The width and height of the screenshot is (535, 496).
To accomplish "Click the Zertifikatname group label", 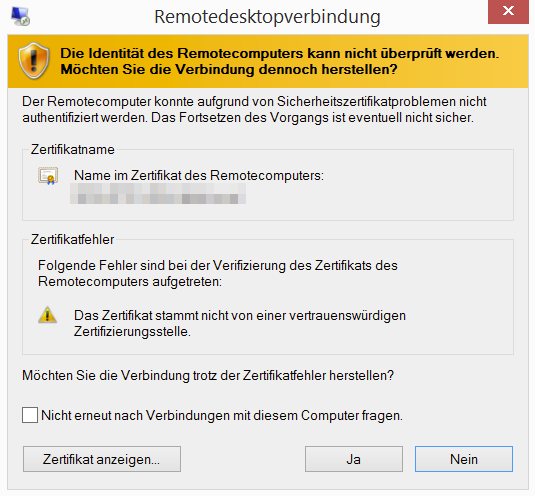I will [73, 149].
